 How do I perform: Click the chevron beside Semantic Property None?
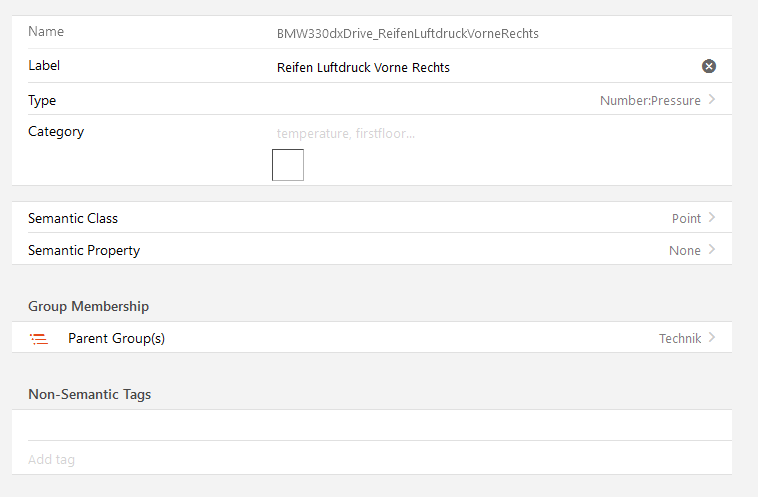(x=712, y=250)
